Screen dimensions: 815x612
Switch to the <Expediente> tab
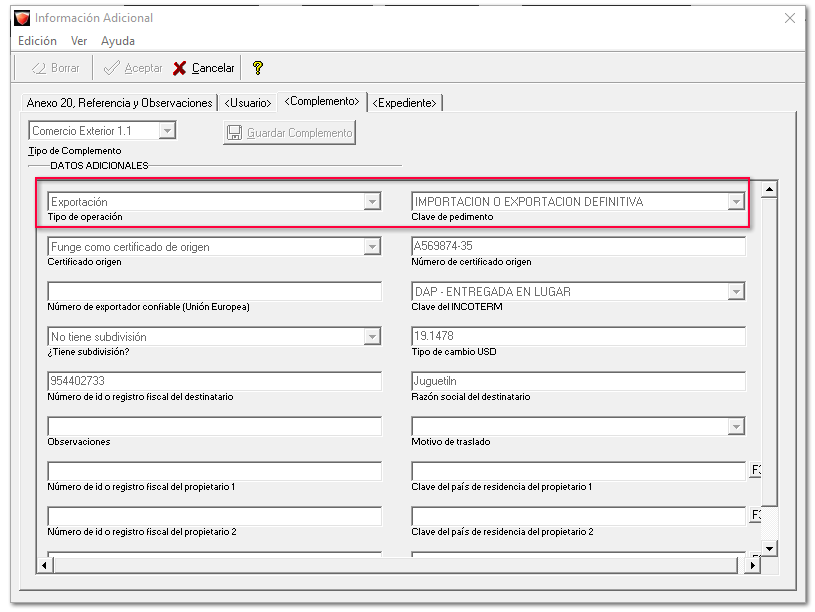(405, 103)
